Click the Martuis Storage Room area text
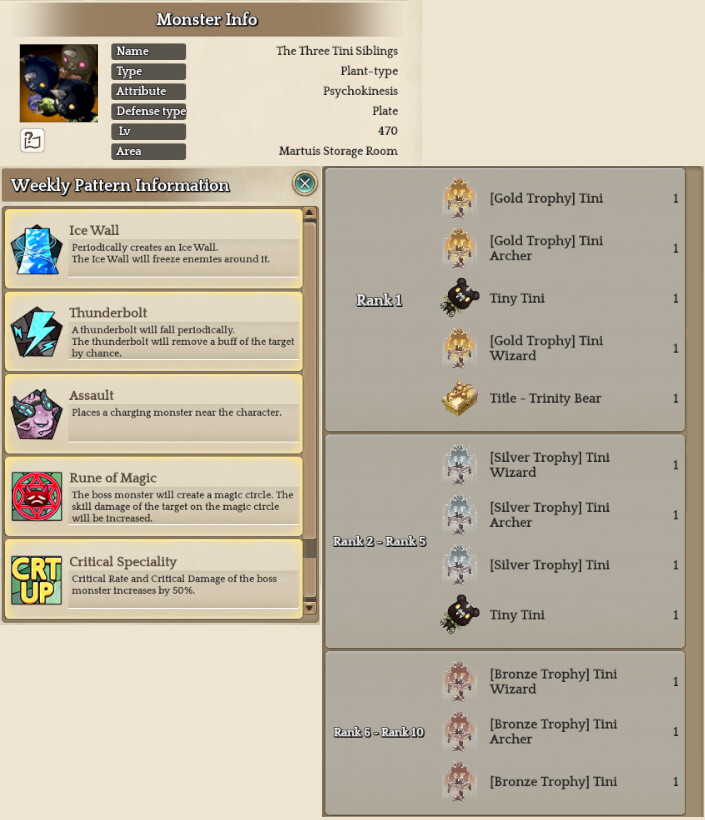Viewport: 705px width, 820px height. (338, 151)
